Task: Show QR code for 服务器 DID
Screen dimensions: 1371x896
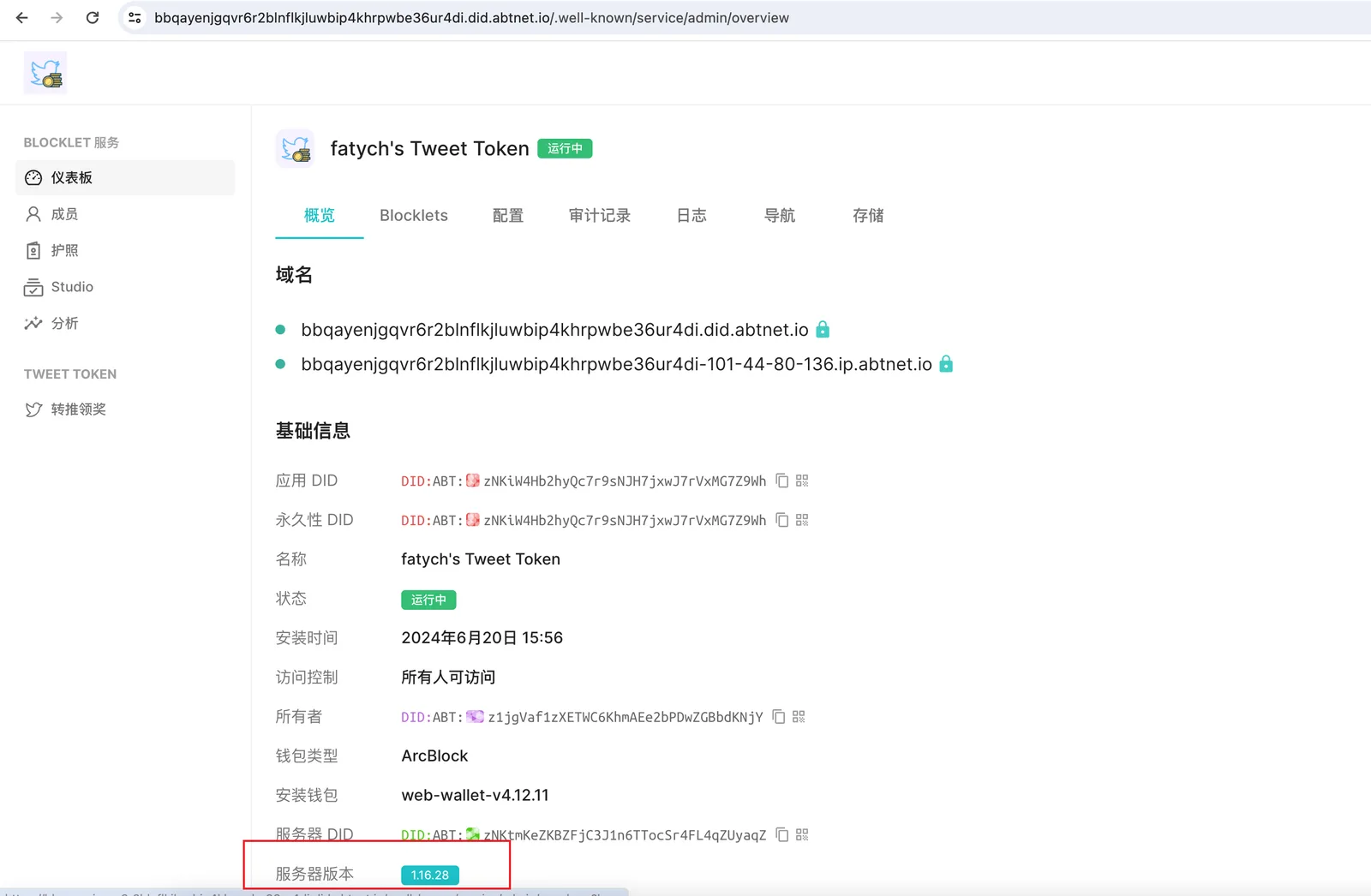Action: 802,834
